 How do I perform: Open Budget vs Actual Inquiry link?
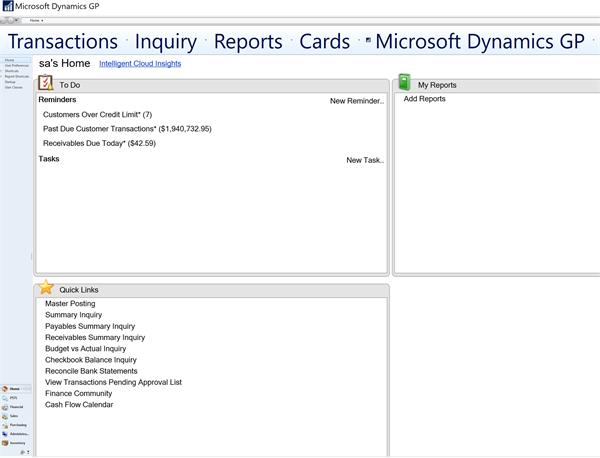coord(85,349)
